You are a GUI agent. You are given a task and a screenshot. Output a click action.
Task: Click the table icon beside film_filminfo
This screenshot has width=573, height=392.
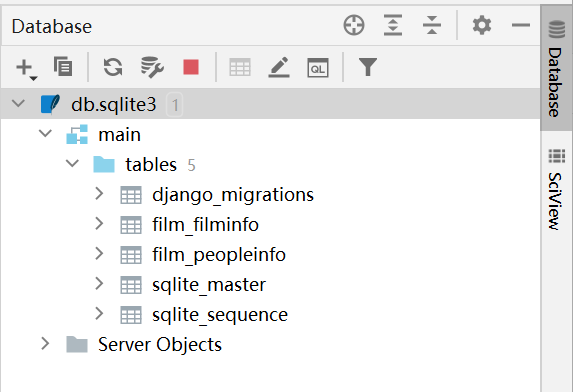[131, 225]
